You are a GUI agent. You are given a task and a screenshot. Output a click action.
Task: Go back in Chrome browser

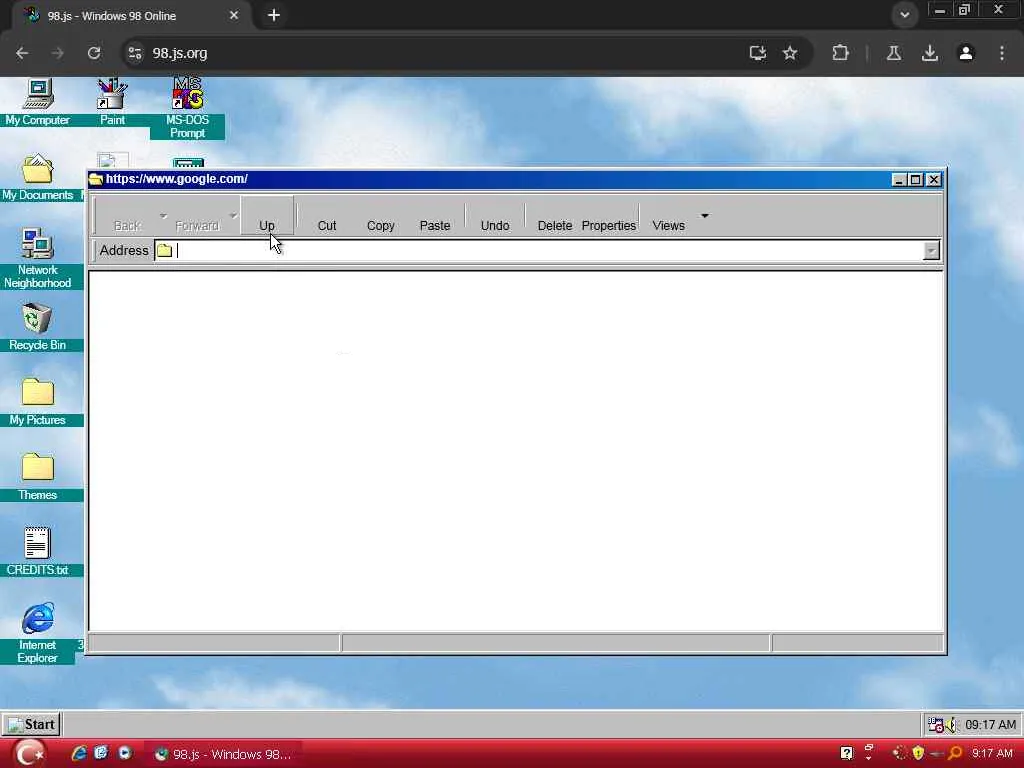[22, 54]
